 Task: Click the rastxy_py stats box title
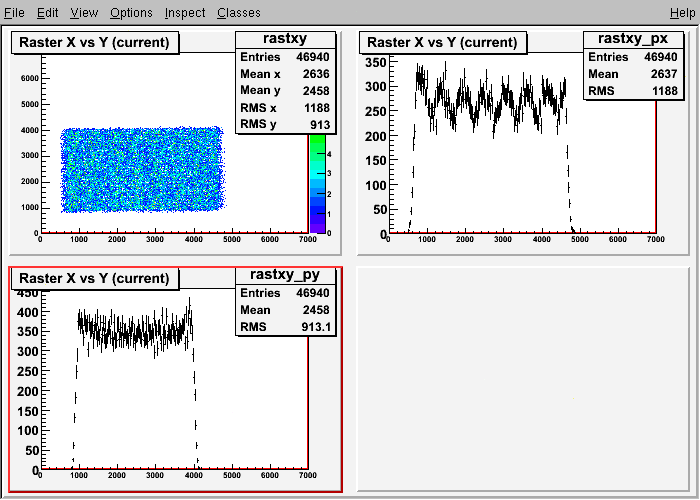285,275
